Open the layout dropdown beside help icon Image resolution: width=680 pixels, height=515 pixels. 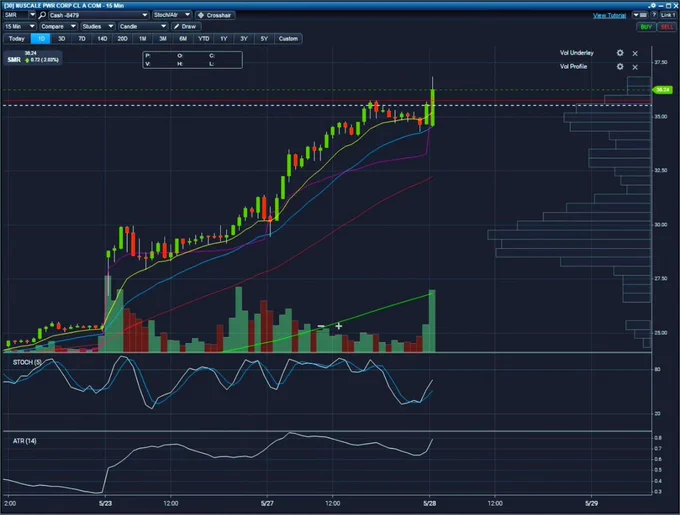[x=640, y=15]
